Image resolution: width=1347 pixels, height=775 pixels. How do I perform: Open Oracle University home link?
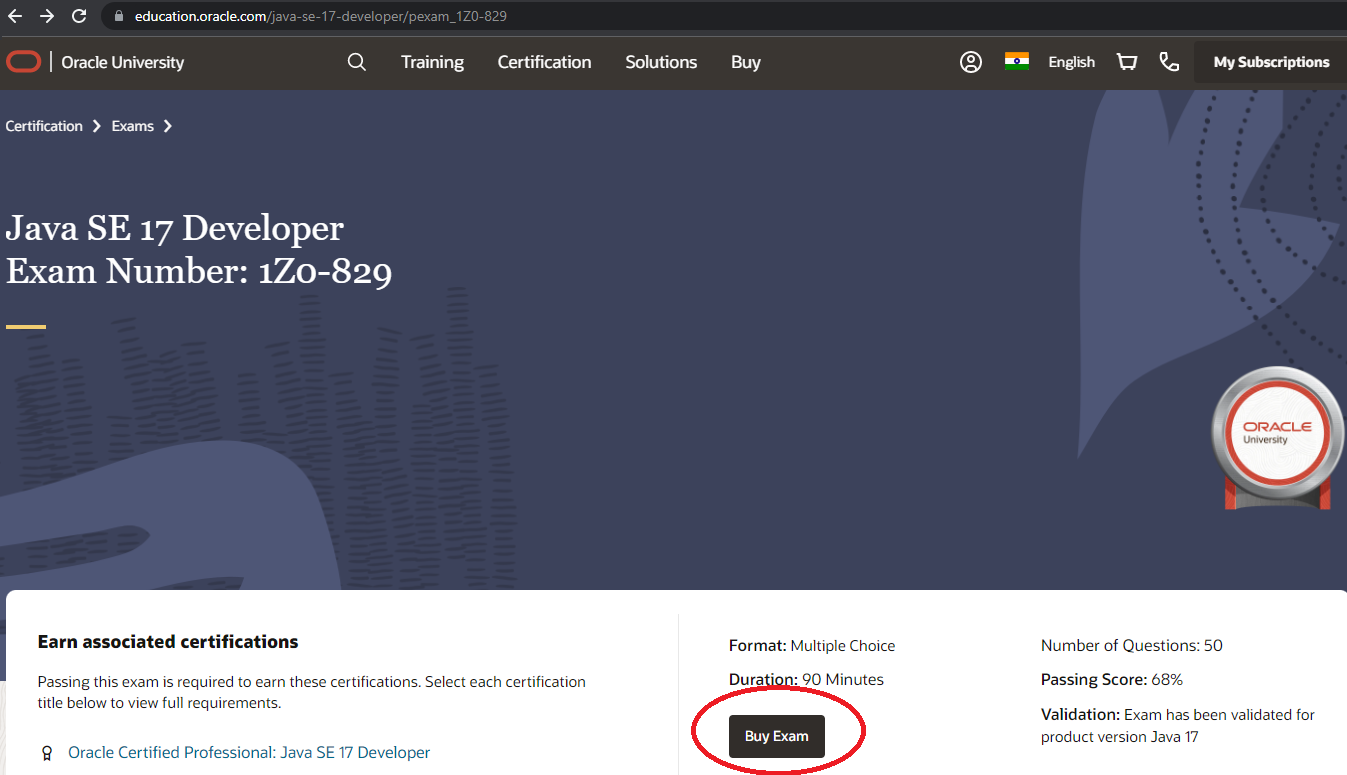pos(123,62)
